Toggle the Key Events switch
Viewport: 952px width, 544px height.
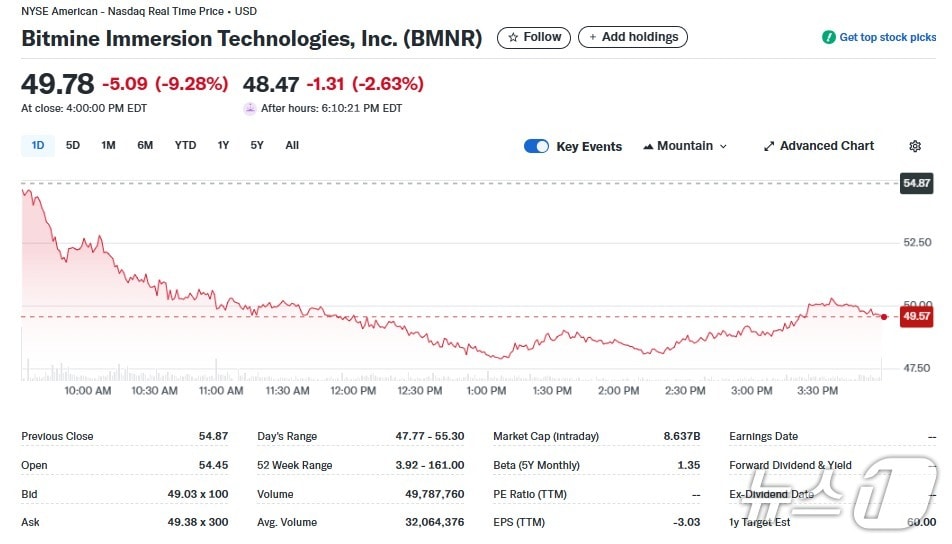536,146
